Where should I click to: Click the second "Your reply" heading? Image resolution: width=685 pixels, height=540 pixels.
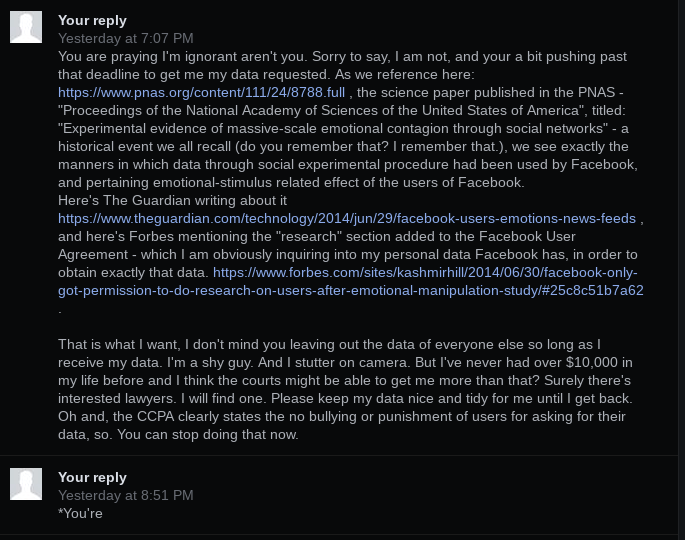(x=92, y=478)
